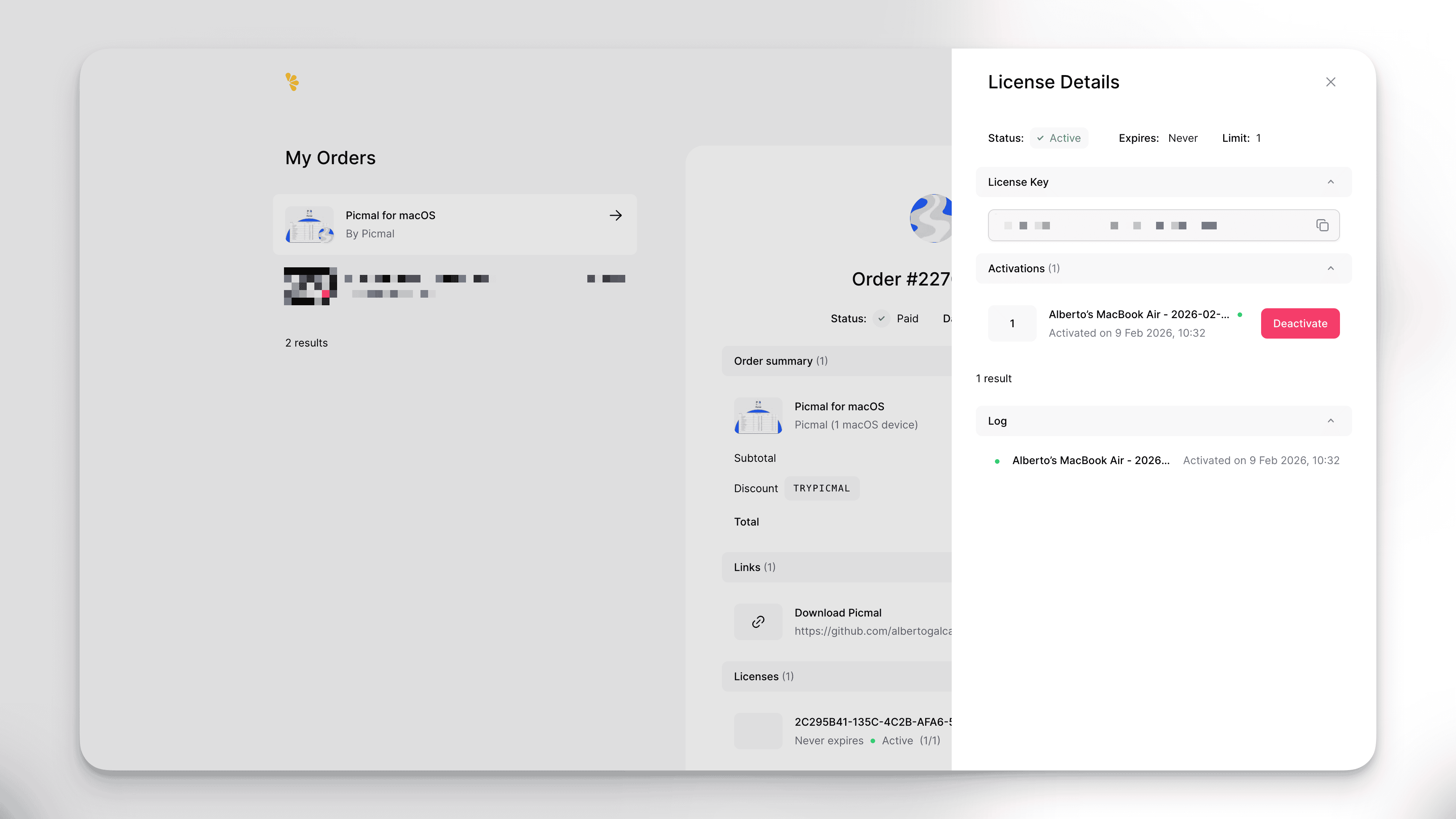Click the Active status badge
Screen dimensions: 1456x819
tap(1059, 138)
